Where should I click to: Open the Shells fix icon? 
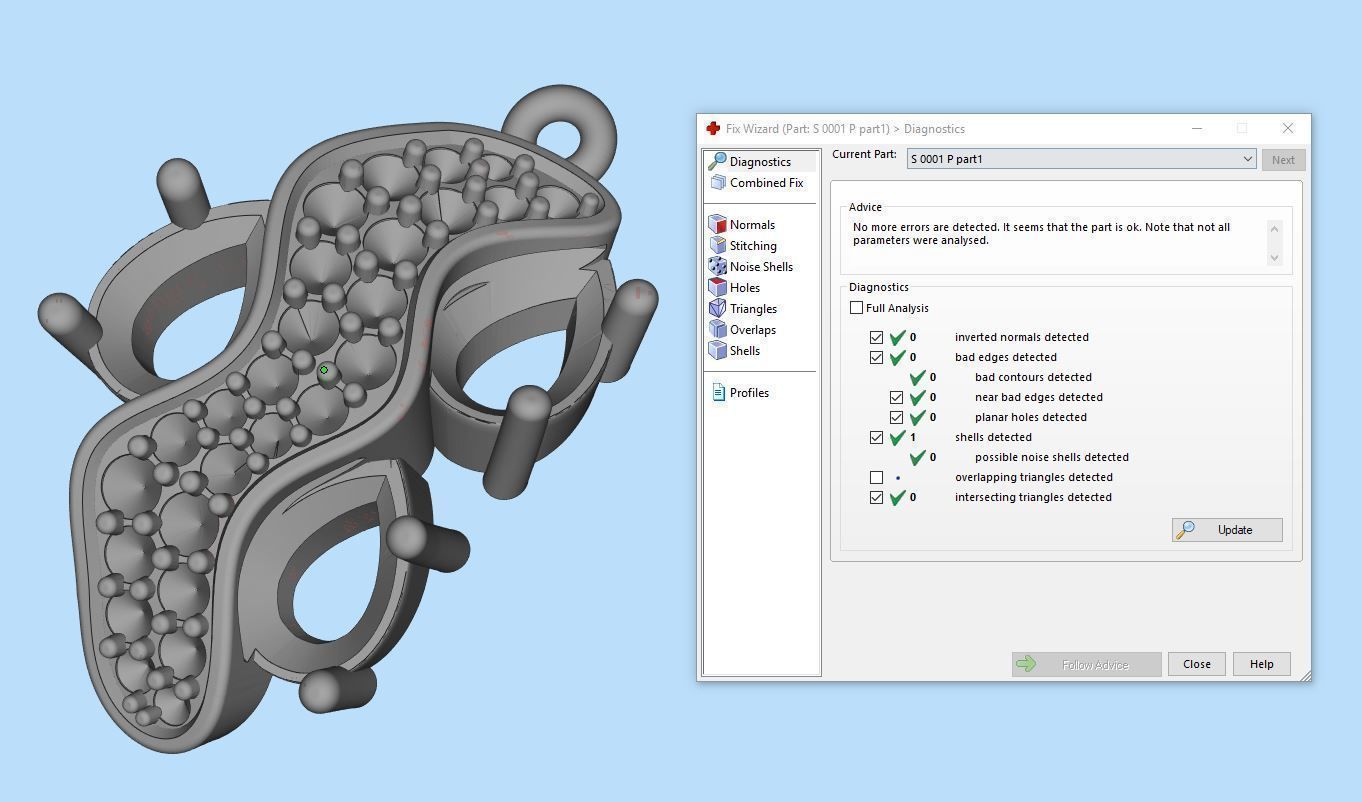(x=717, y=350)
